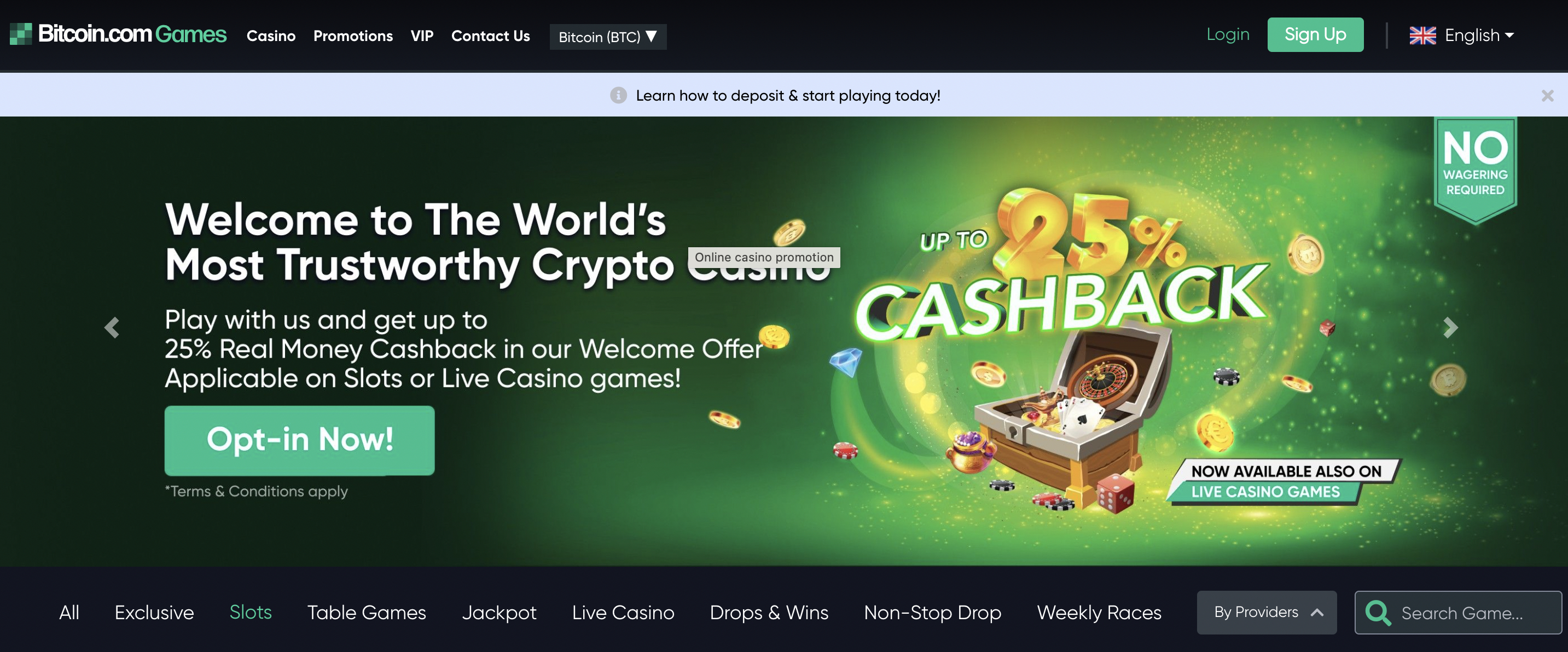Screen dimensions: 1568x652
Task: Dismiss the deposit info banner
Action: click(1547, 96)
